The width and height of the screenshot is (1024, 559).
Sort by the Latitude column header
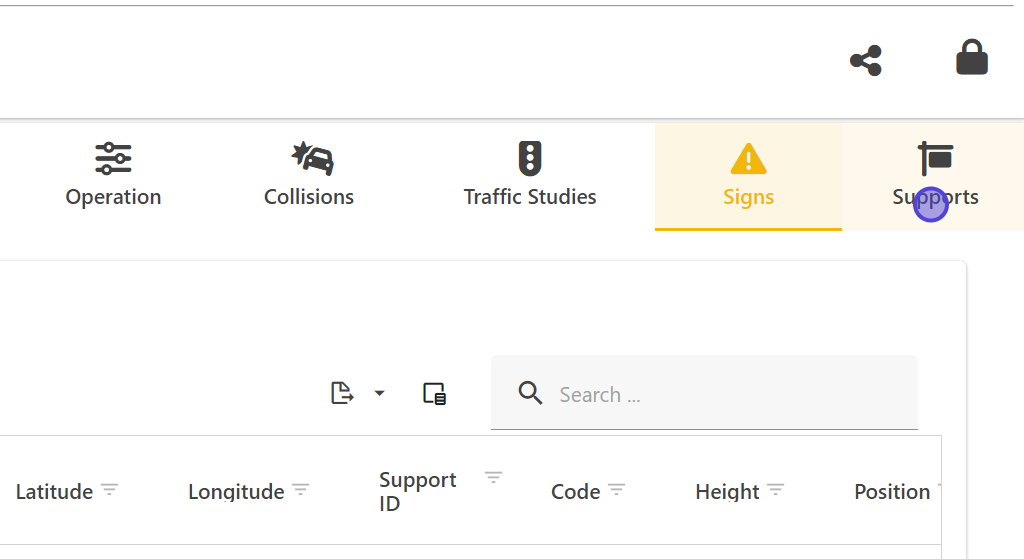pos(54,492)
